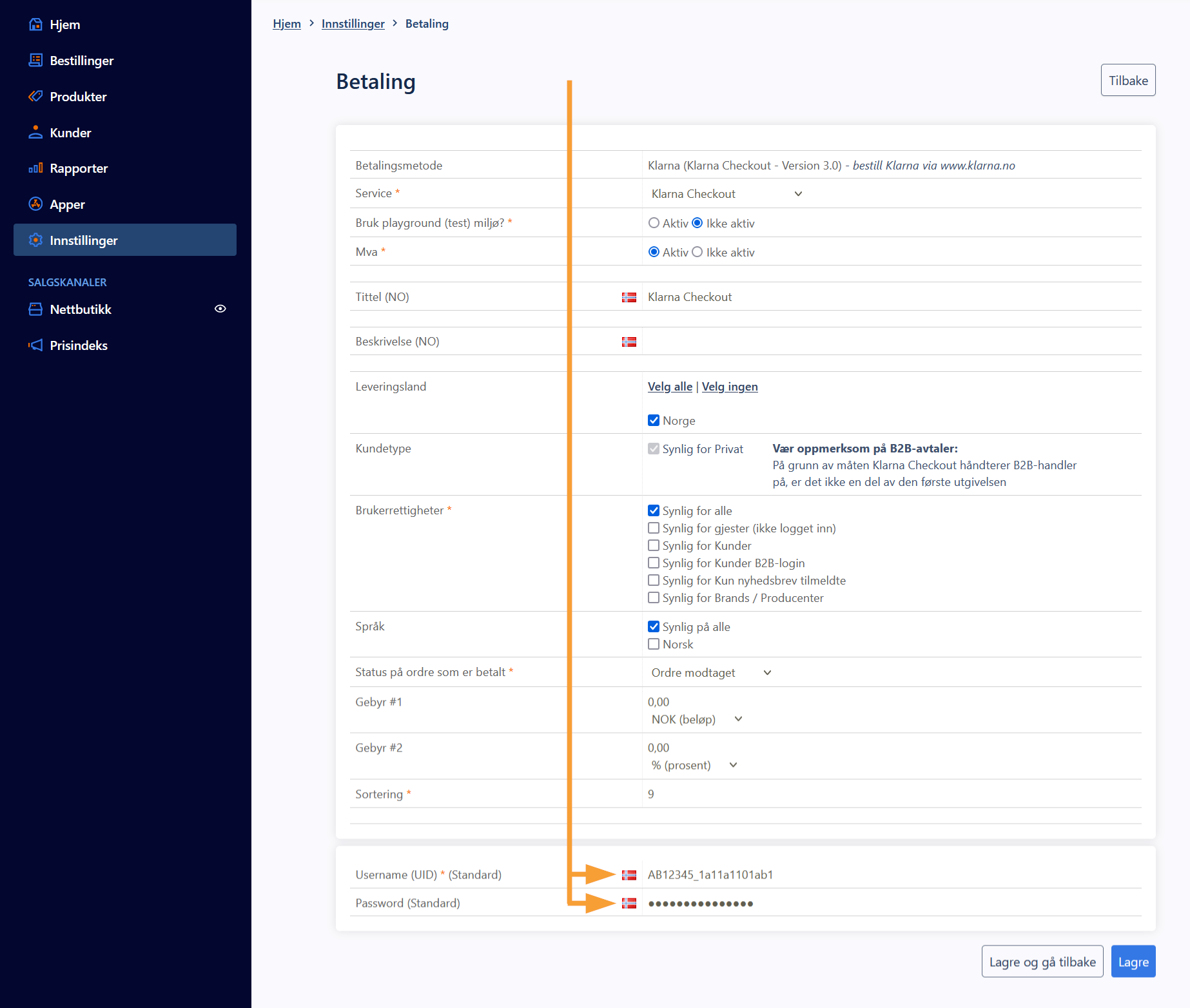Open the Ordre modtaget status dropdown
The image size is (1190, 1008).
pos(711,673)
